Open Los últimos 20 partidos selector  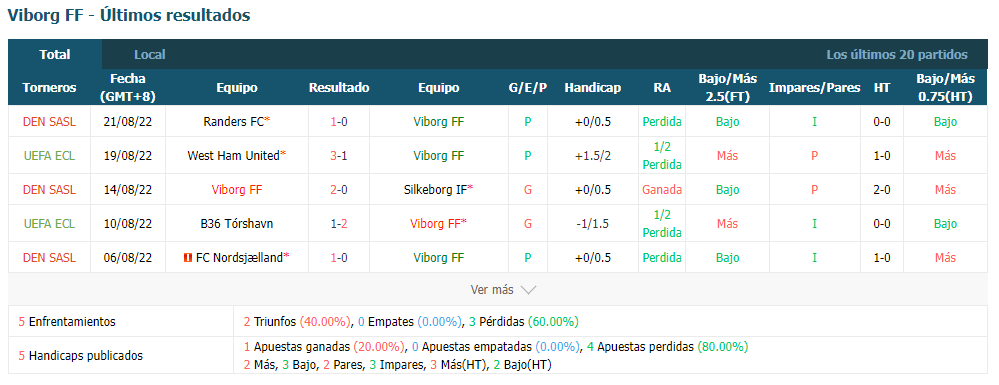(896, 55)
